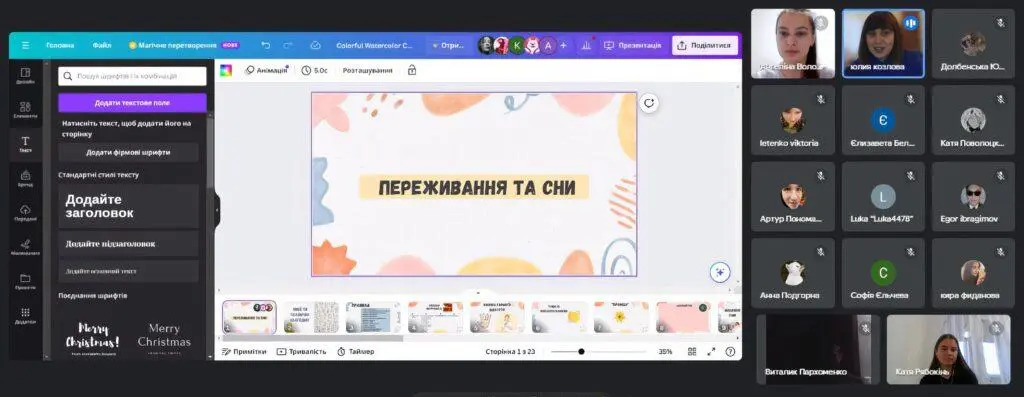Undo the last action
Screen dimensions: 1024x397
click(x=265, y=46)
